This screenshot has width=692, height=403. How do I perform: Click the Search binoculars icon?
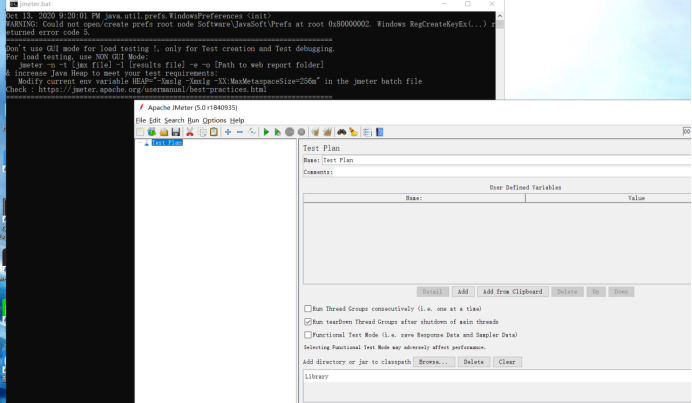pyautogui.click(x=342, y=132)
